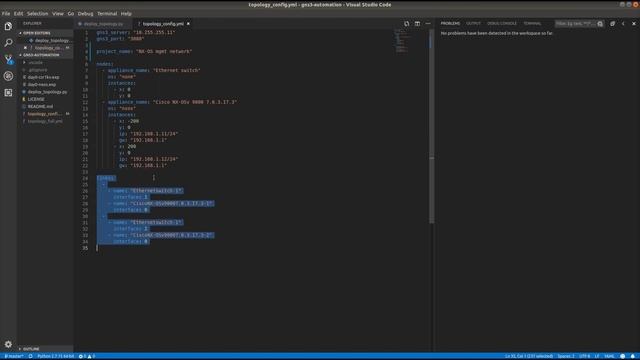Open topology_config file in explorer tree
640x360 pixels.
pos(44,114)
